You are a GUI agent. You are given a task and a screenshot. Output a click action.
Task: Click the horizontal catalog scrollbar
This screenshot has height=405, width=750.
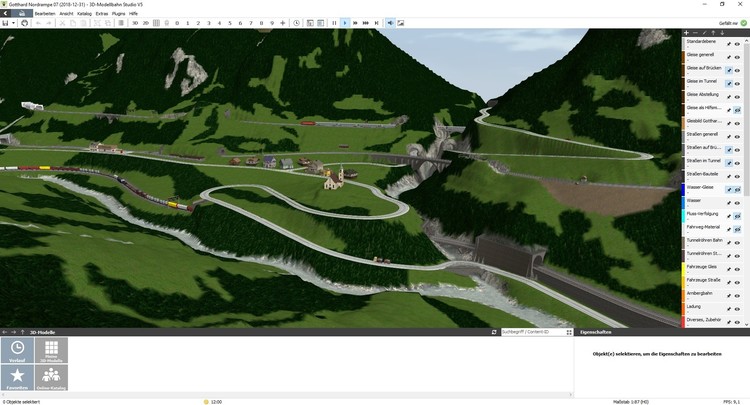(x=287, y=395)
